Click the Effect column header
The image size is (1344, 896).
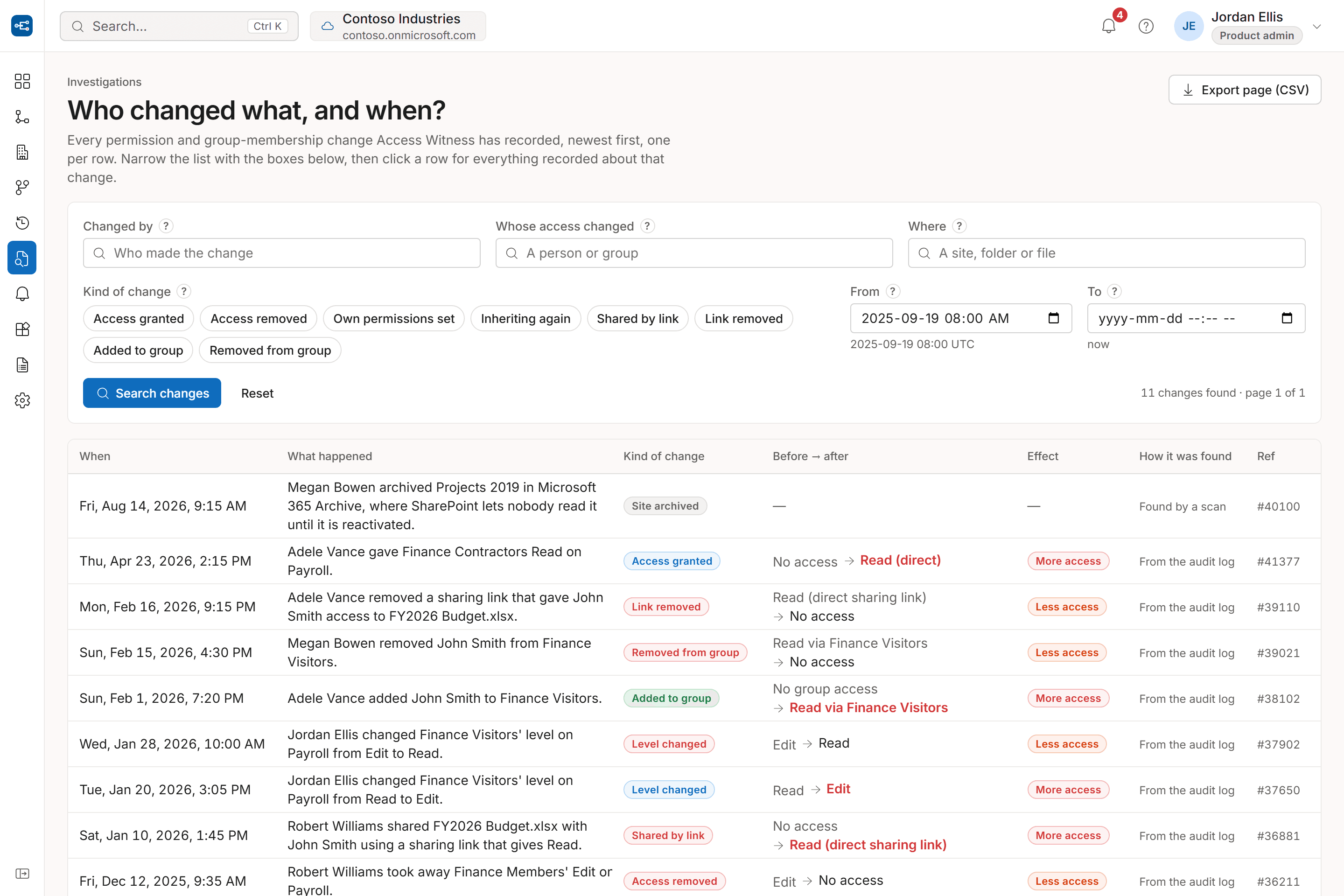pyautogui.click(x=1042, y=456)
